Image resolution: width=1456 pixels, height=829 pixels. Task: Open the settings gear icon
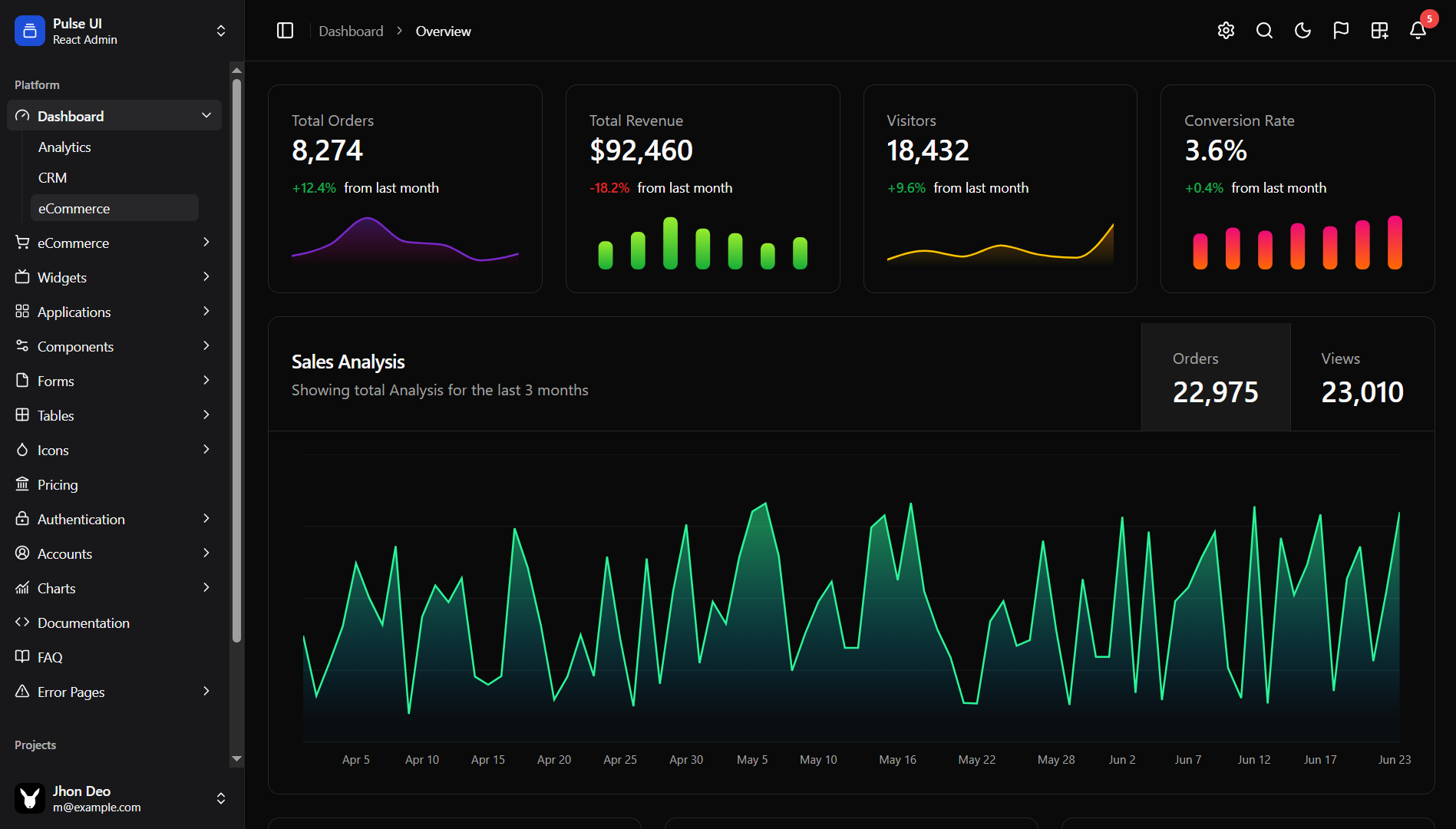[1226, 31]
